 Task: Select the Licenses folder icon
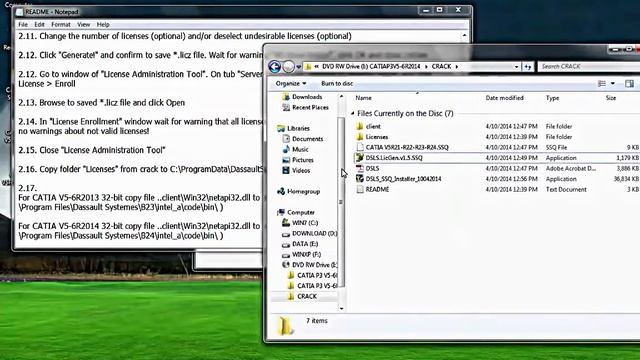(x=360, y=137)
